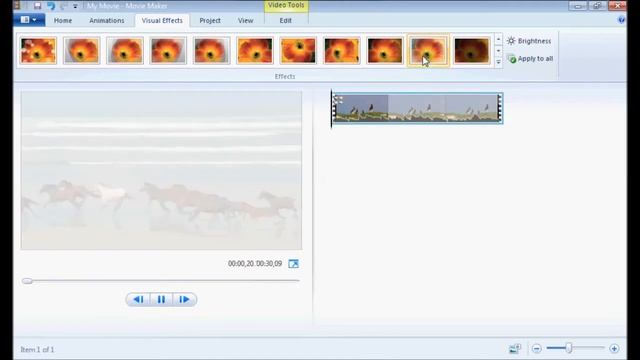Open the Edit tab under Video Tools
Screen dimensions: 640x360
(286, 20)
